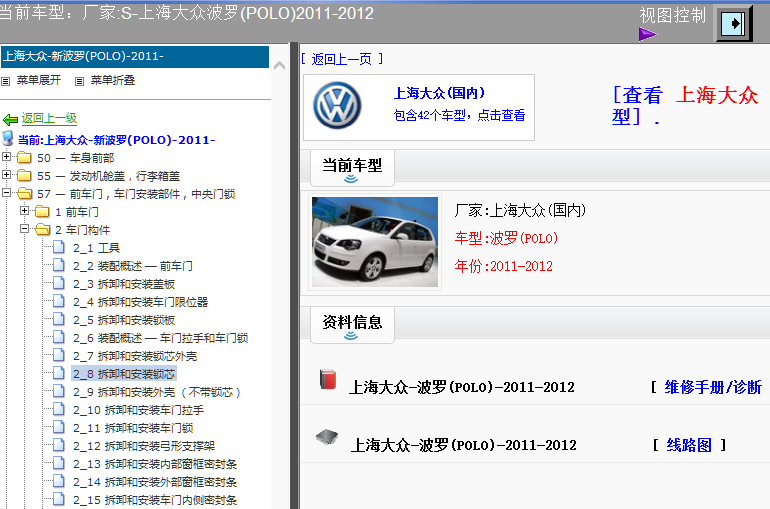Viewport: 770px width, 509px height.
Task: Click document icon for 2_11 拆卸和安装车门锁
Action: point(59,427)
